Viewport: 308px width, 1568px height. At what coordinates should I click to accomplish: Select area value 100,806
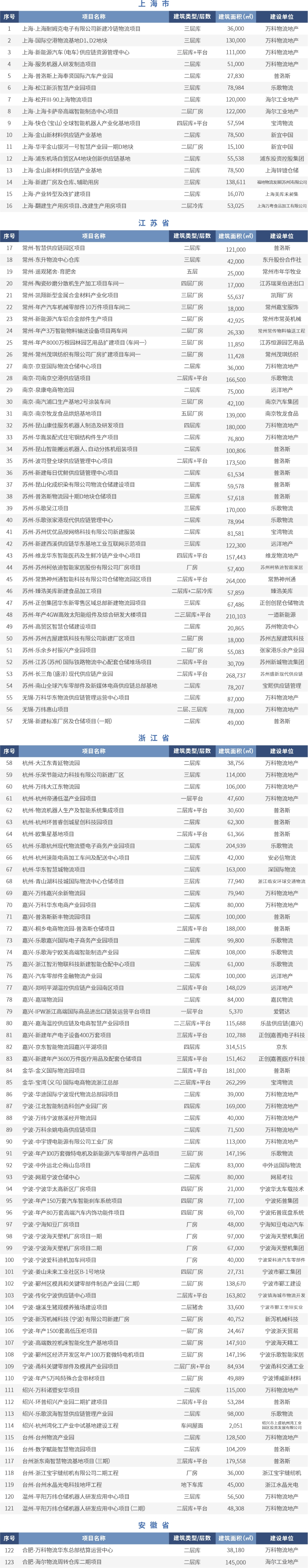point(236,451)
